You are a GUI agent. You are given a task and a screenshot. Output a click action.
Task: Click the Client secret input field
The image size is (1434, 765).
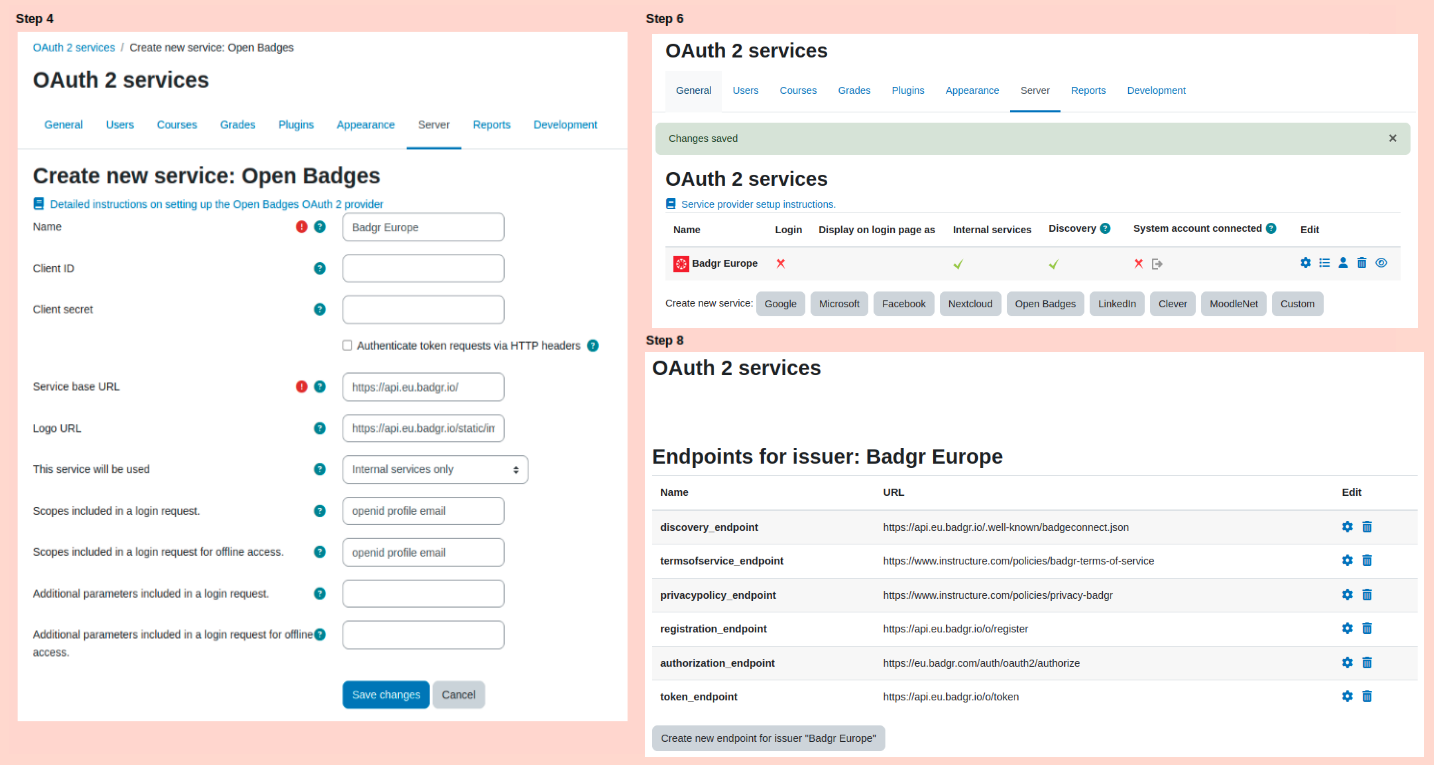click(423, 309)
